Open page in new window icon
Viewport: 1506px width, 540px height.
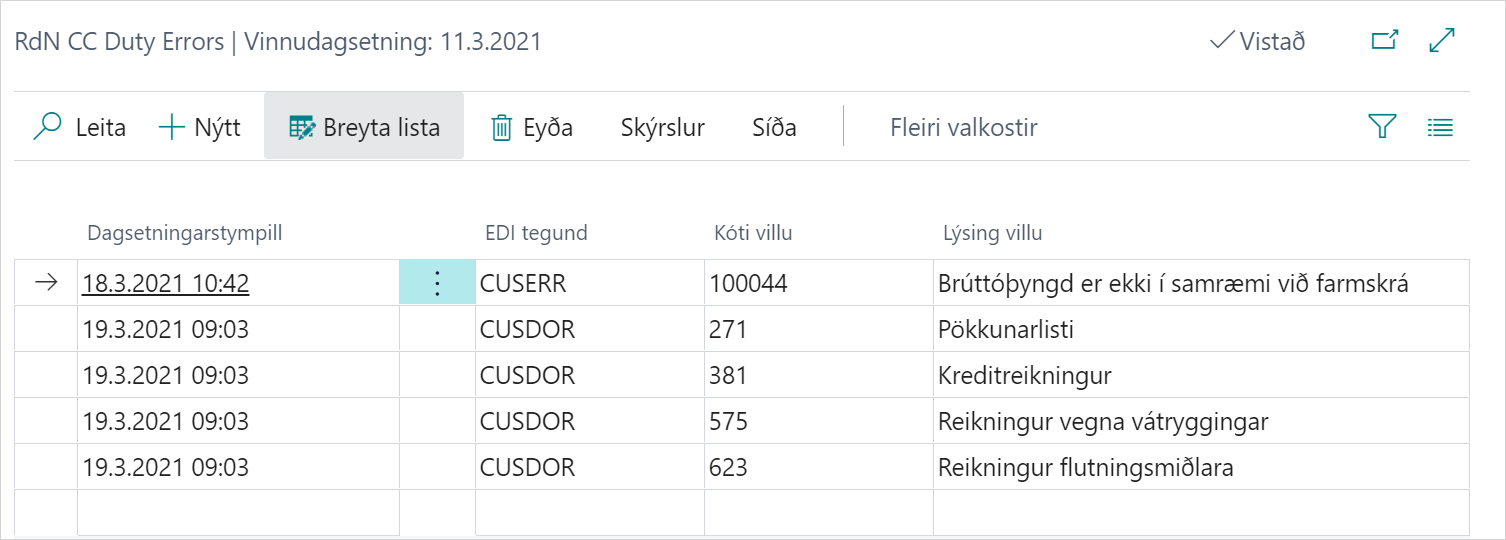[1384, 41]
